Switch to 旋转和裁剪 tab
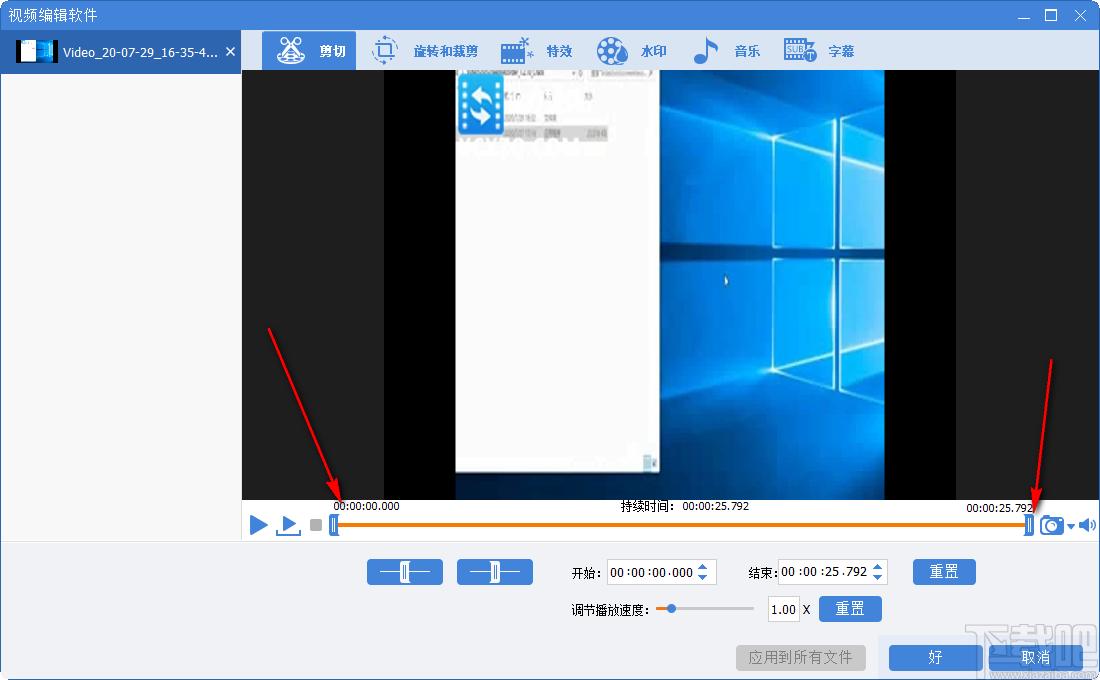Screen dimensions: 1100x680 pyautogui.click(x=424, y=51)
